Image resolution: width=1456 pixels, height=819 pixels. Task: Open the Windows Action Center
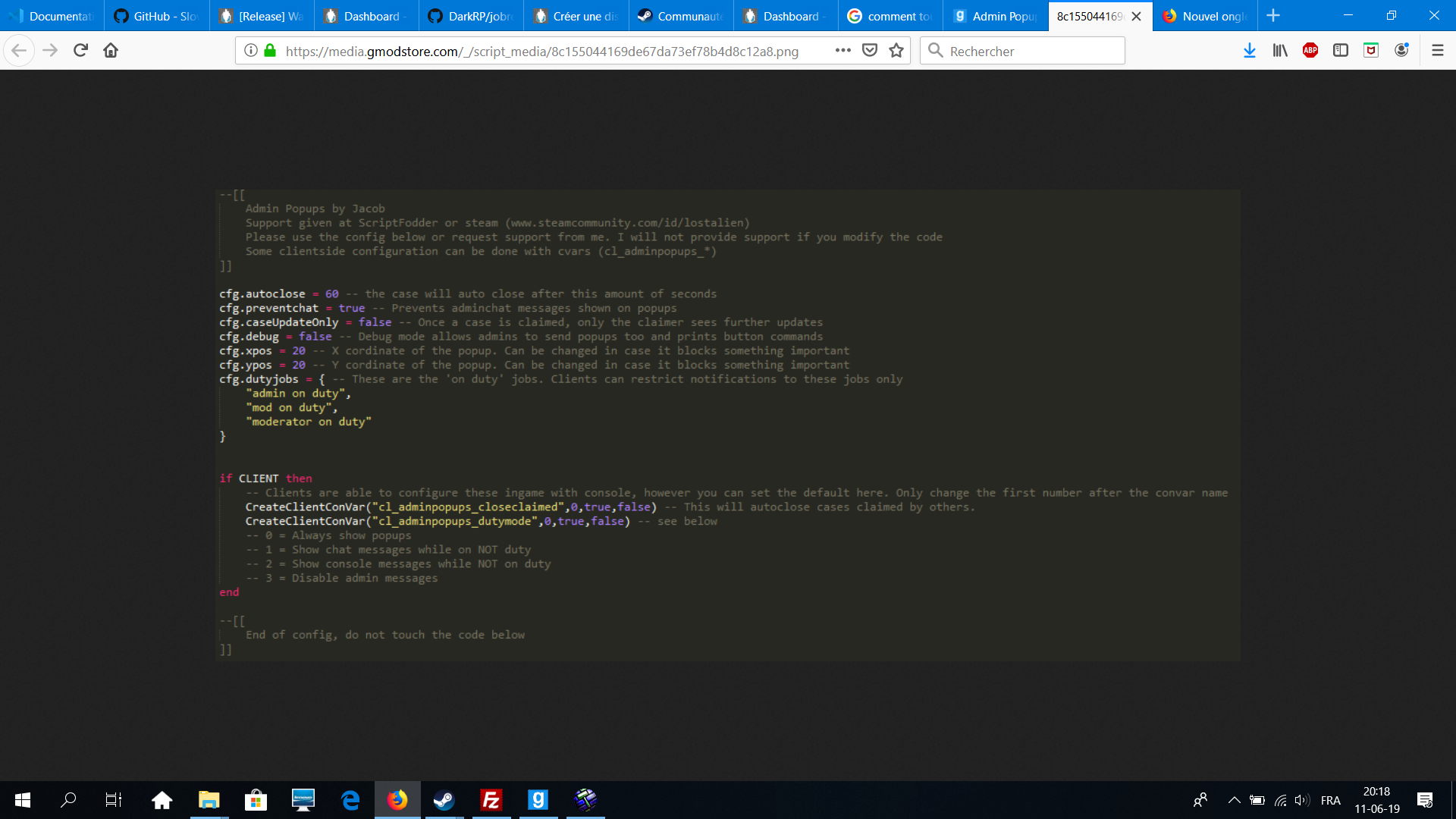point(1425,800)
